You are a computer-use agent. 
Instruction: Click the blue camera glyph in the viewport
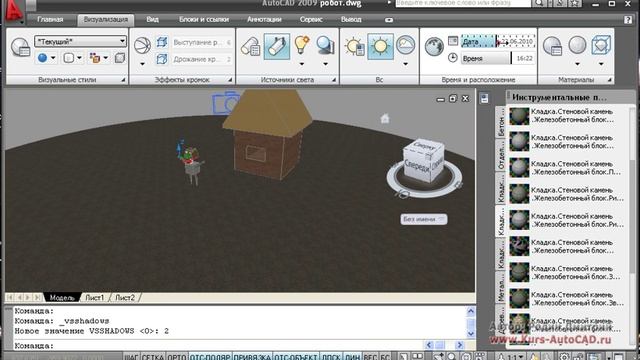pyautogui.click(x=225, y=102)
